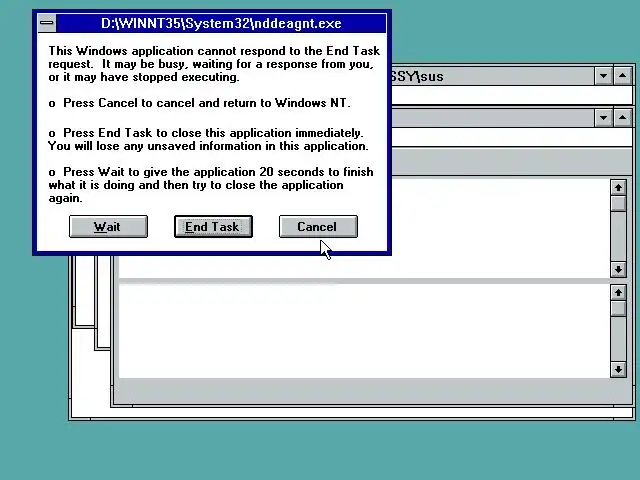Click down arrow of upper pane scrollbar
Image resolution: width=640 pixels, height=480 pixels.
(x=618, y=270)
